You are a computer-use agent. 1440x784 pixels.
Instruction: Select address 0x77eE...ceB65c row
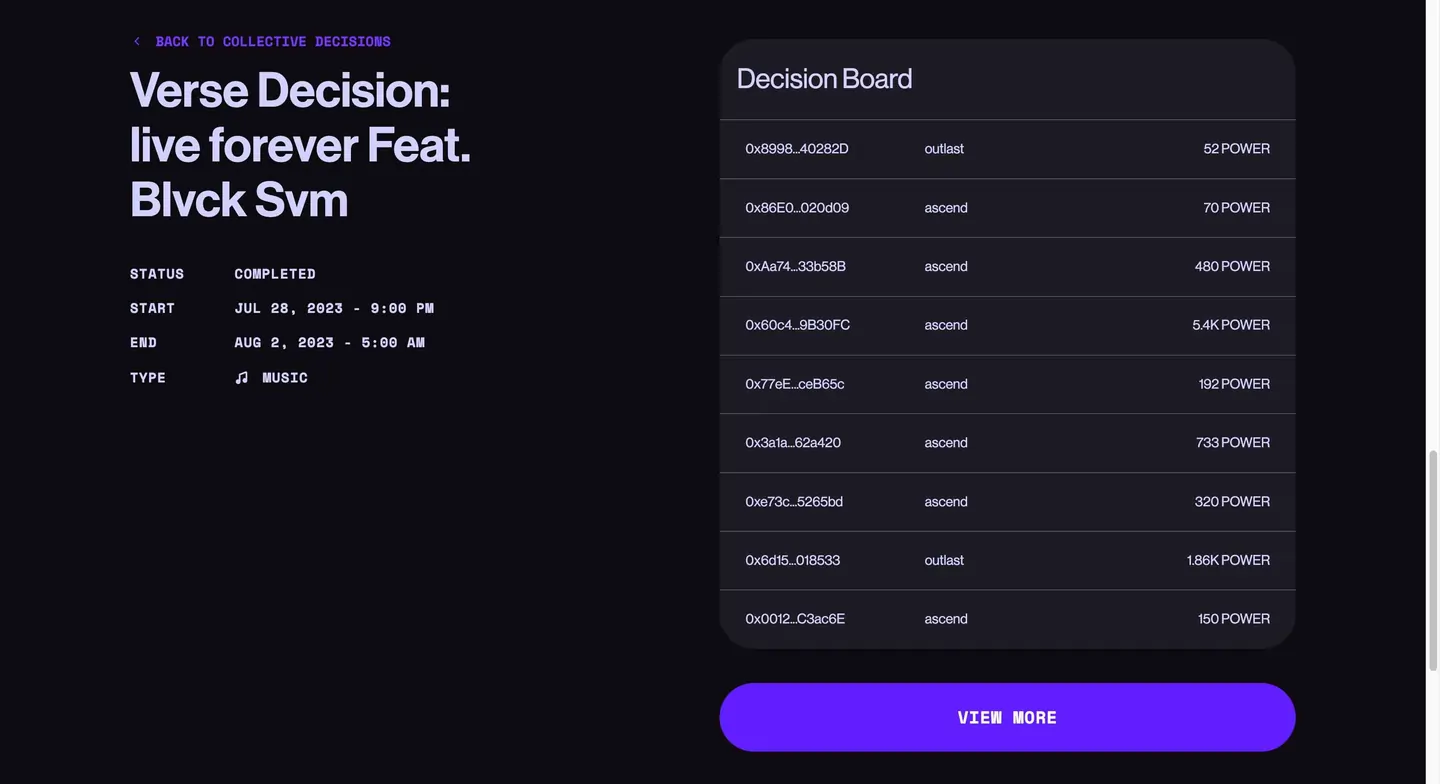click(1007, 384)
